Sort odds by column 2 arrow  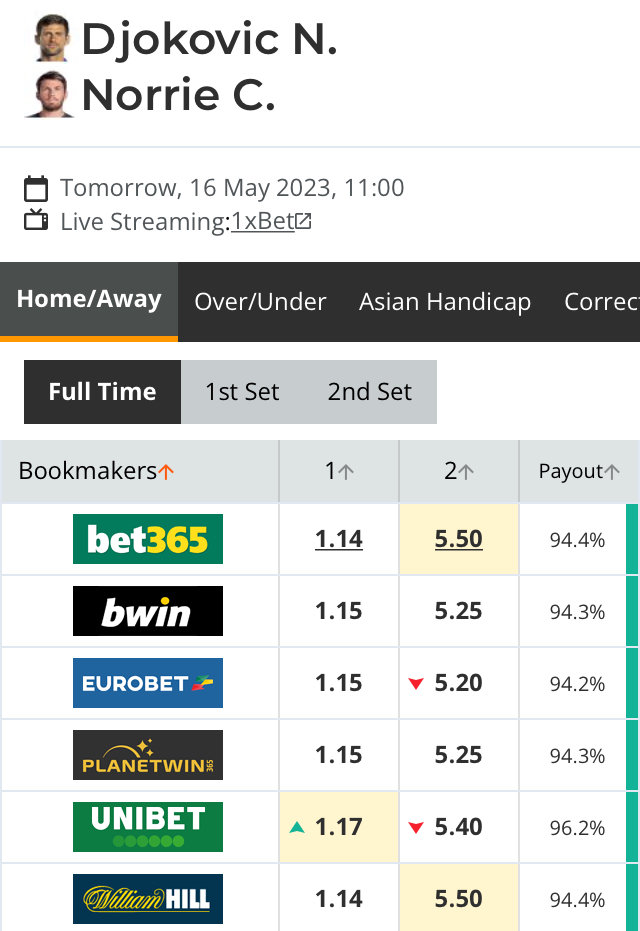pos(467,472)
